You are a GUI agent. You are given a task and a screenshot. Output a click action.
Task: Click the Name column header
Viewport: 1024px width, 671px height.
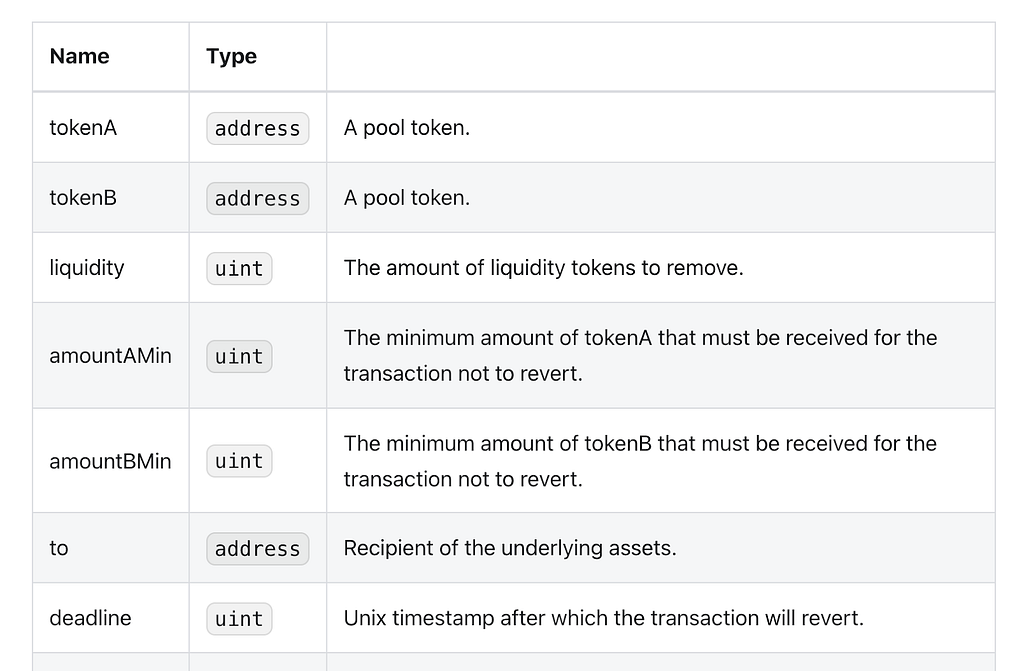[80, 56]
